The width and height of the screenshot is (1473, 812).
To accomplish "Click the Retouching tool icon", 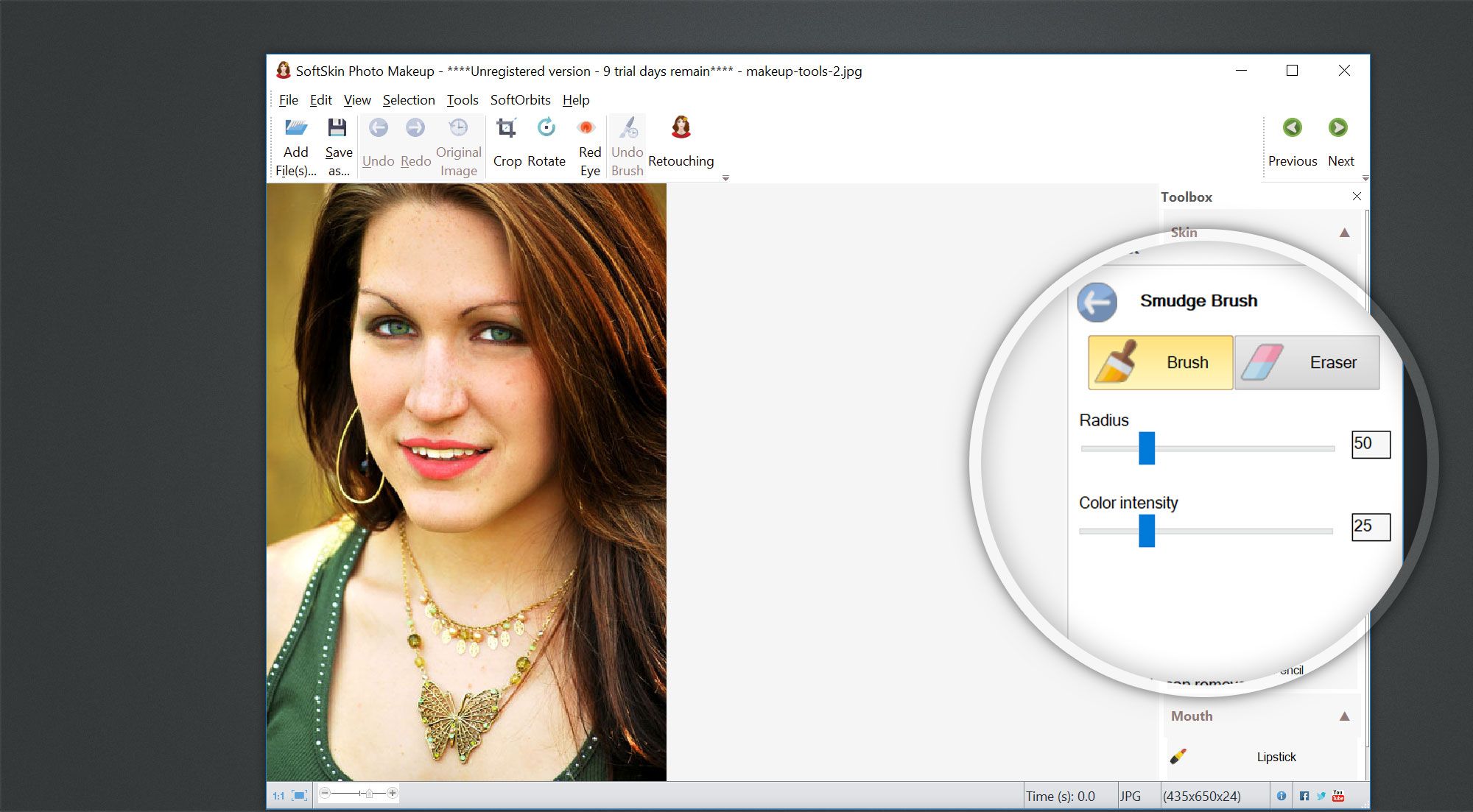I will 681,131.
